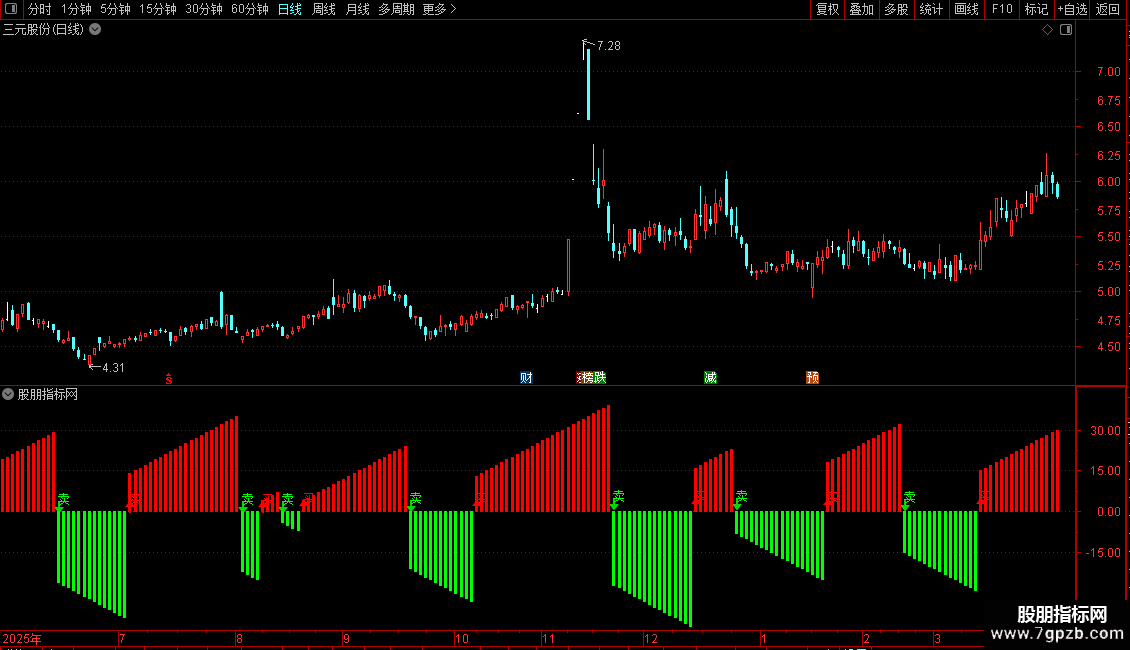Select the 分时 intraday tab
This screenshot has width=1130, height=650.
[40, 9]
